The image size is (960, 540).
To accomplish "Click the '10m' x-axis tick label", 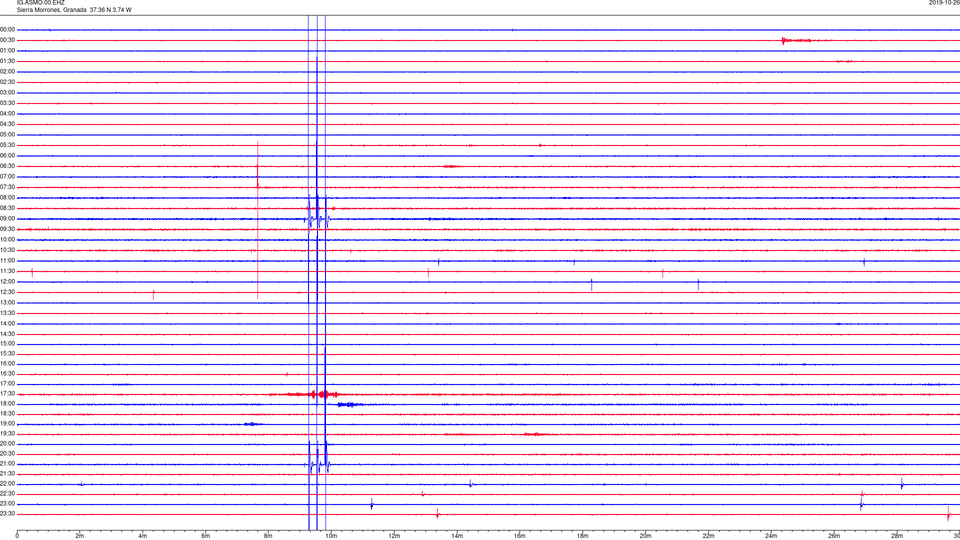I will [x=331, y=536].
